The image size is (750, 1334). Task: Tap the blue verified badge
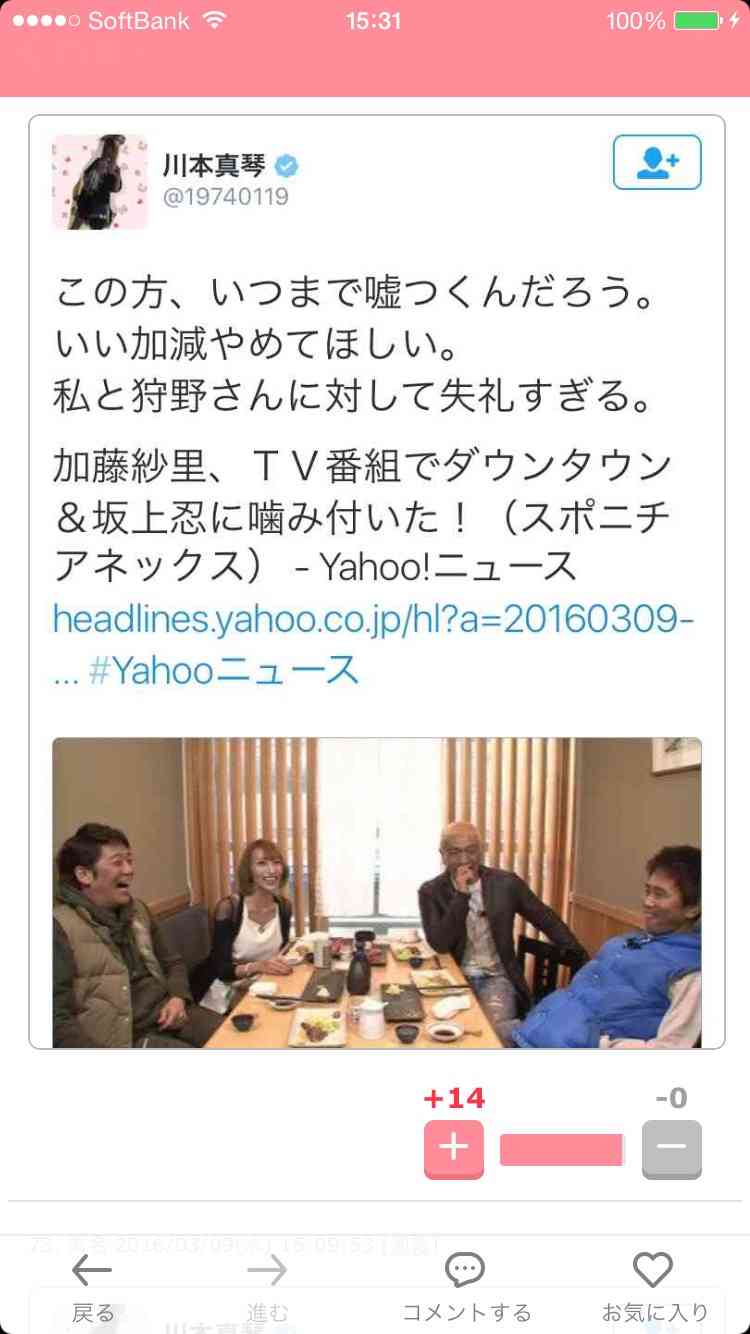click(287, 166)
